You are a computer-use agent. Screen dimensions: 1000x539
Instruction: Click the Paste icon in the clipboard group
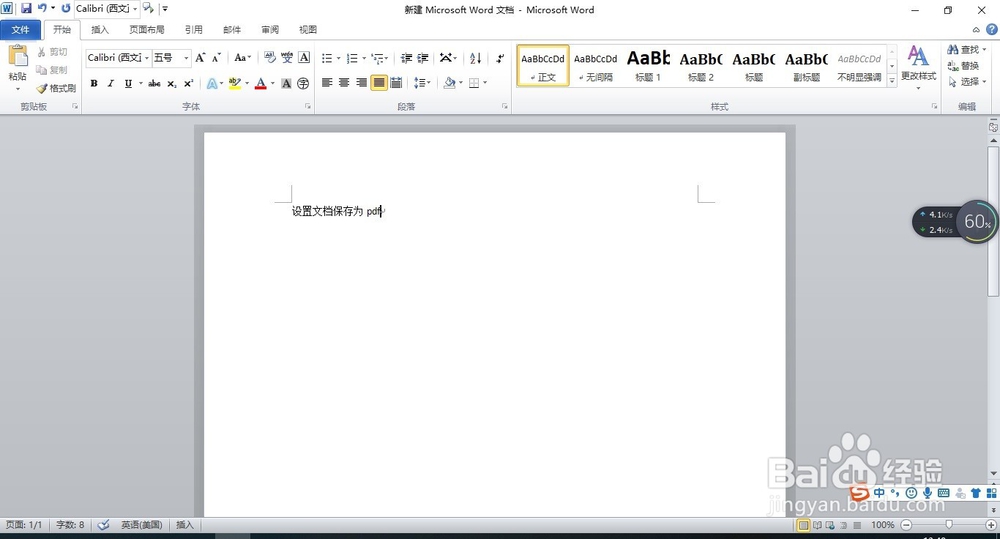pyautogui.click(x=18, y=57)
